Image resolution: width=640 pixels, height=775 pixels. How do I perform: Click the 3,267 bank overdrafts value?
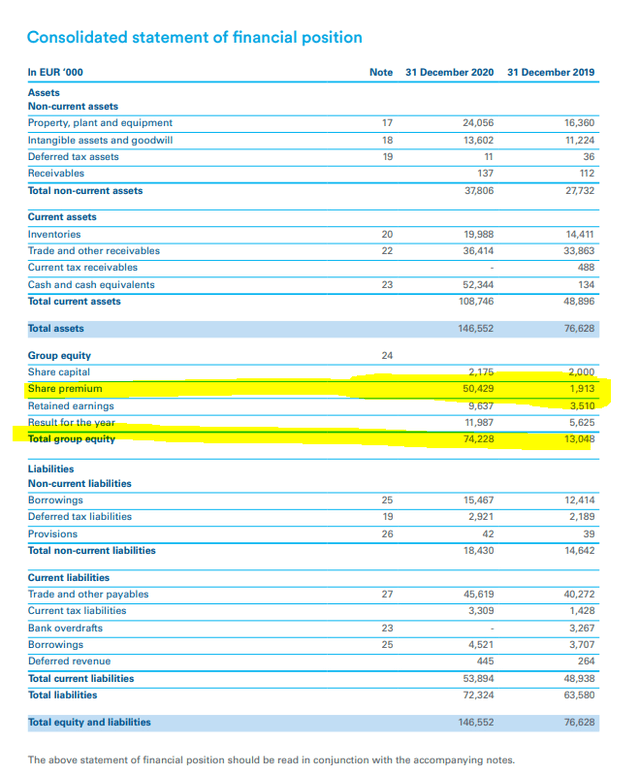tap(582, 628)
